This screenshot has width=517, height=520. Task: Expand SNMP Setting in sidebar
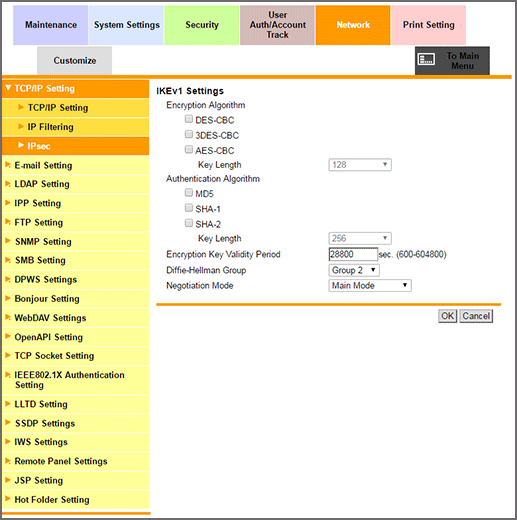[x=75, y=242]
